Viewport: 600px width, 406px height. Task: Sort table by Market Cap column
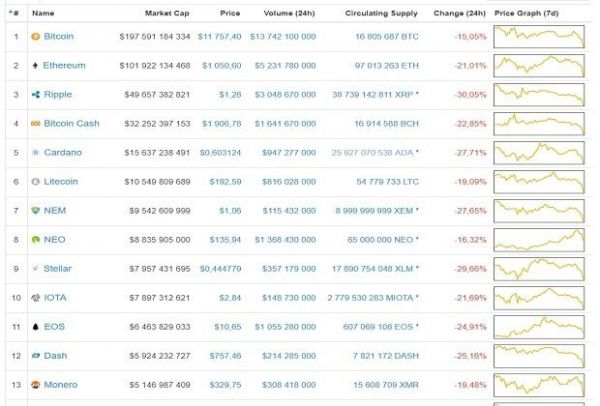tap(167, 13)
